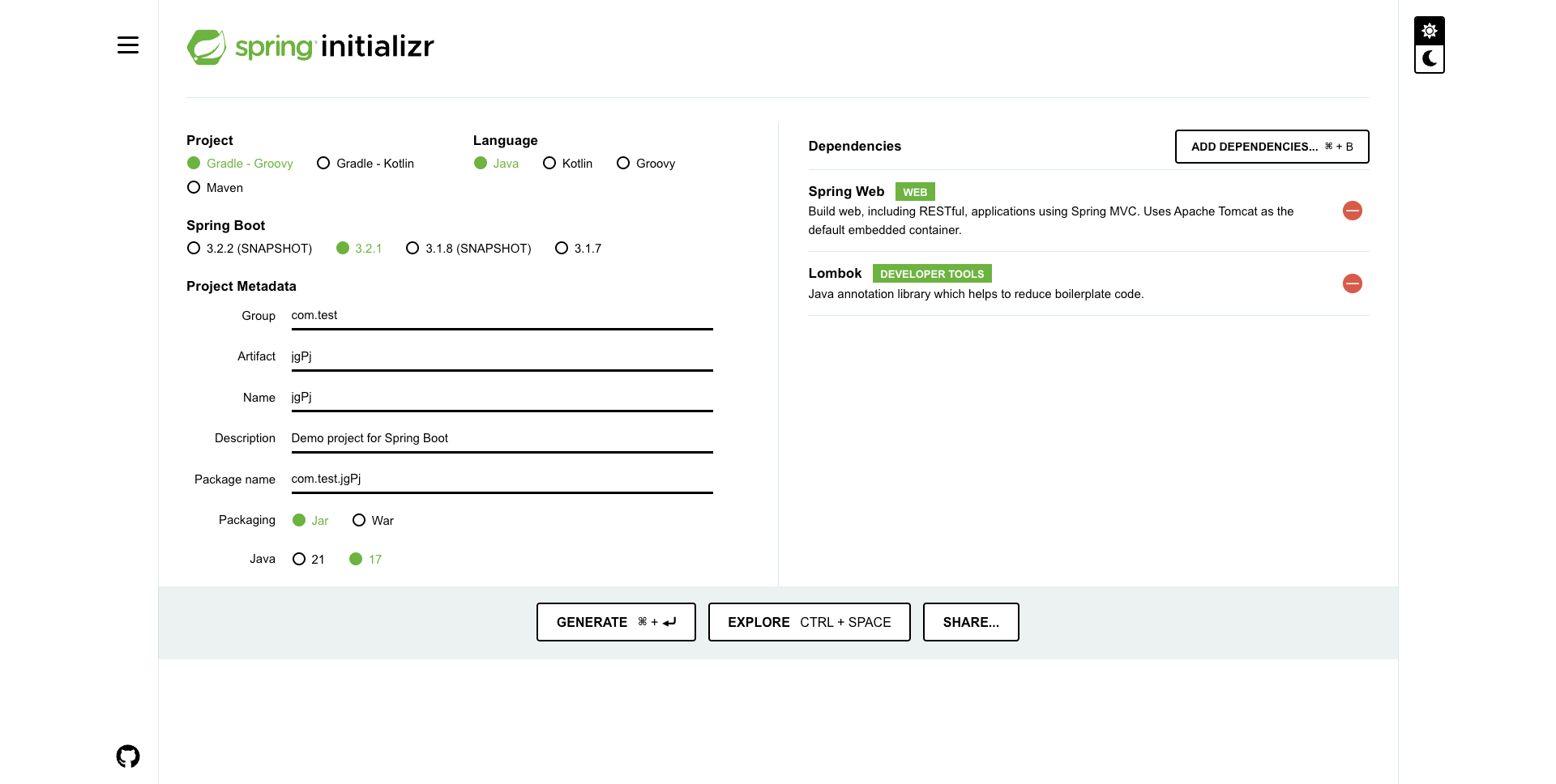Viewport: 1556px width, 784px height.
Task: Select Gradle - Kotlin project type
Action: point(365,164)
